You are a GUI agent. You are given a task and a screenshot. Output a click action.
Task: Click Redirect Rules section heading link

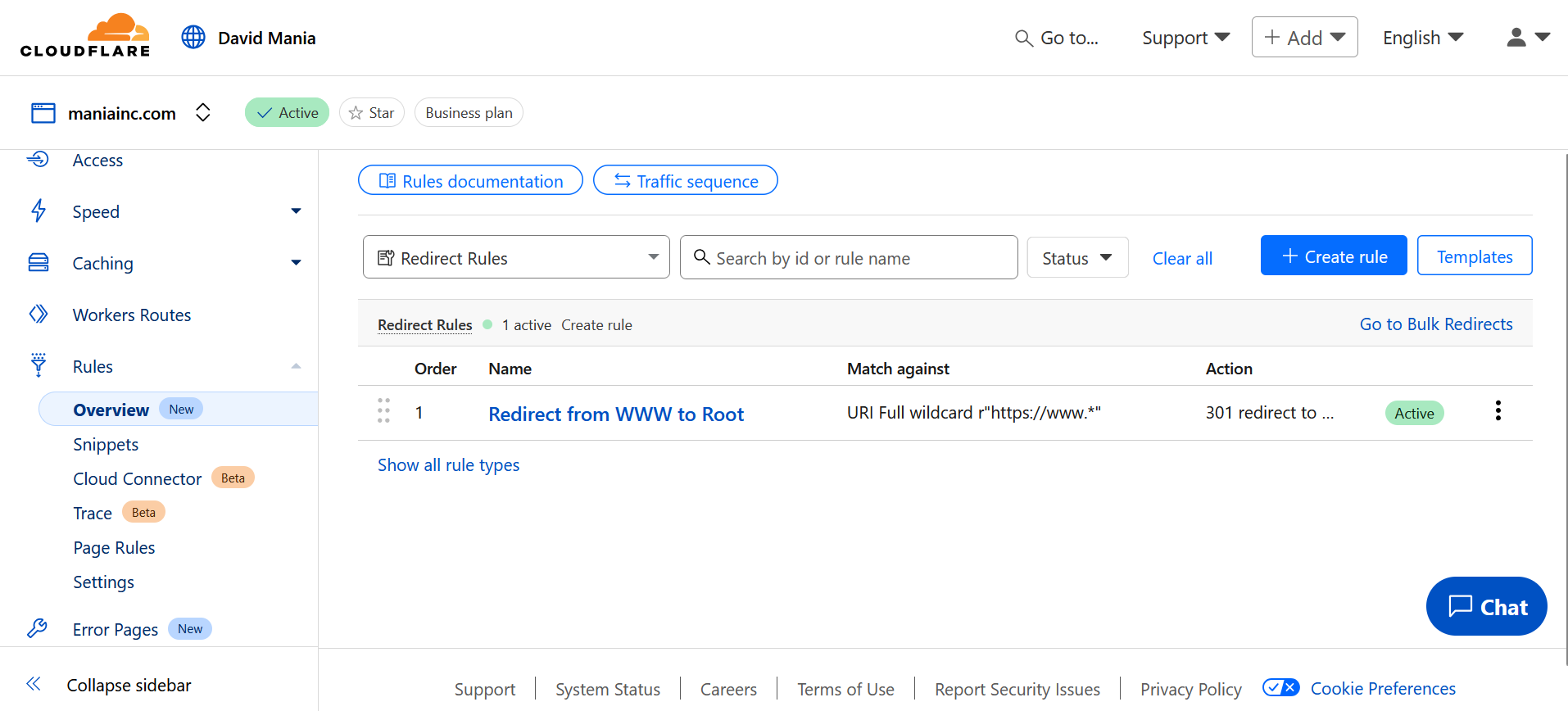(424, 325)
